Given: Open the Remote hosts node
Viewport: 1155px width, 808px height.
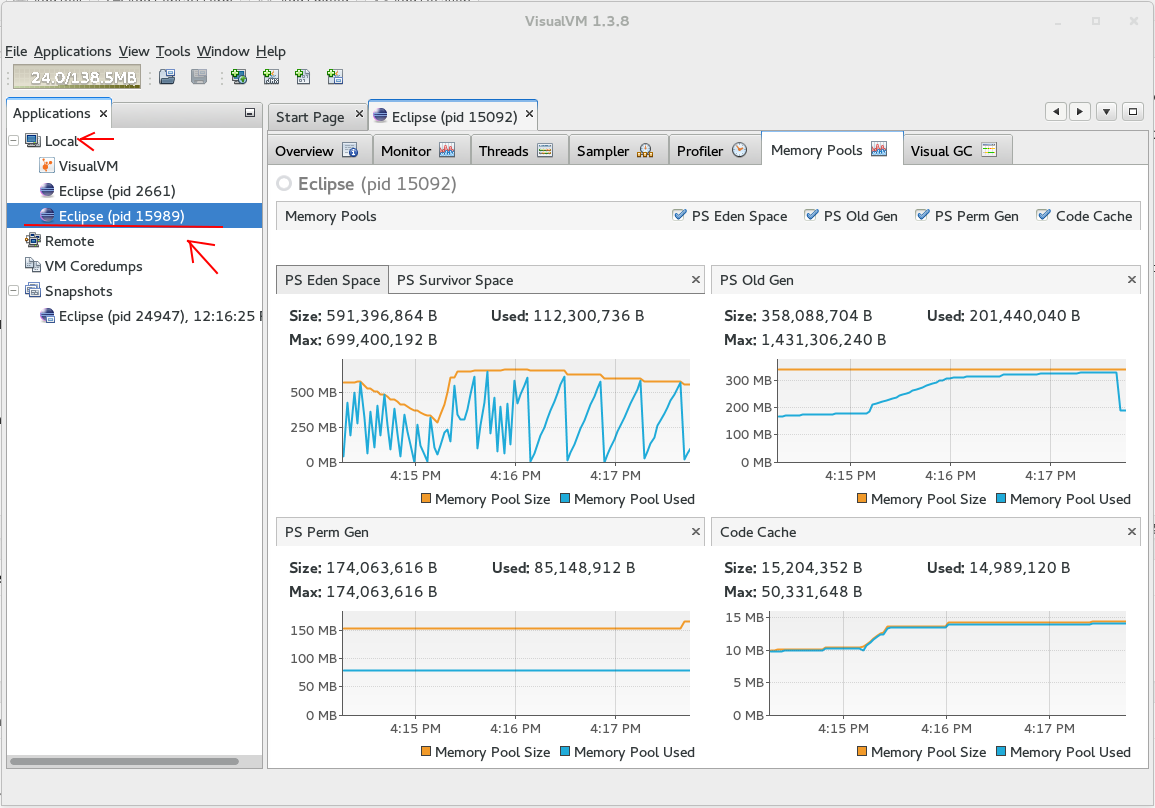Looking at the screenshot, I should [x=69, y=241].
